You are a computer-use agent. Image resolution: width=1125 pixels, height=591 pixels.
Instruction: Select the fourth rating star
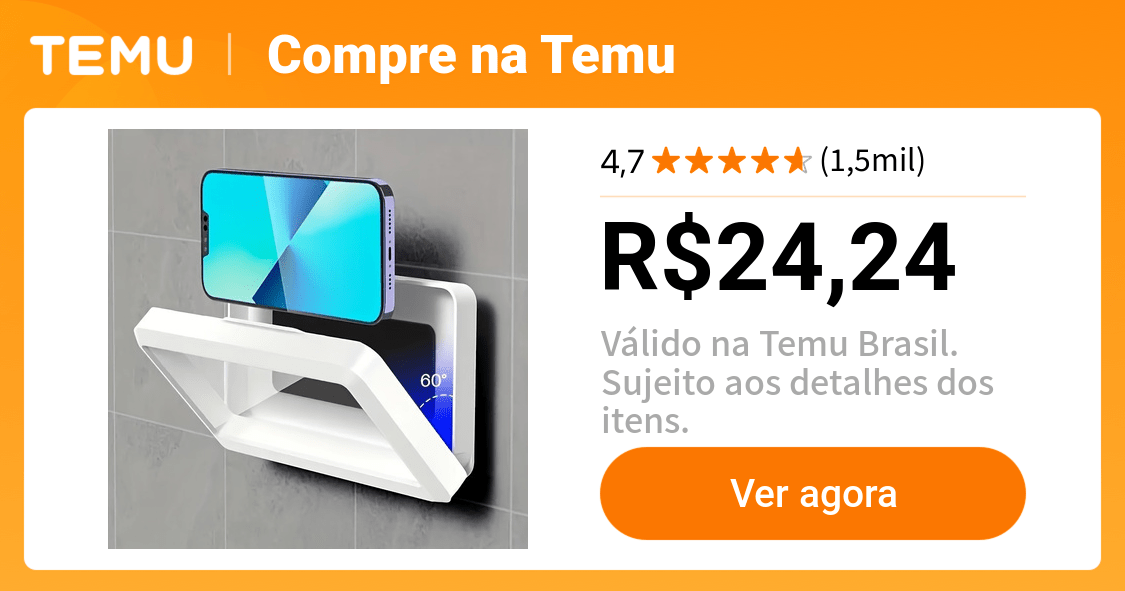pyautogui.click(x=765, y=161)
